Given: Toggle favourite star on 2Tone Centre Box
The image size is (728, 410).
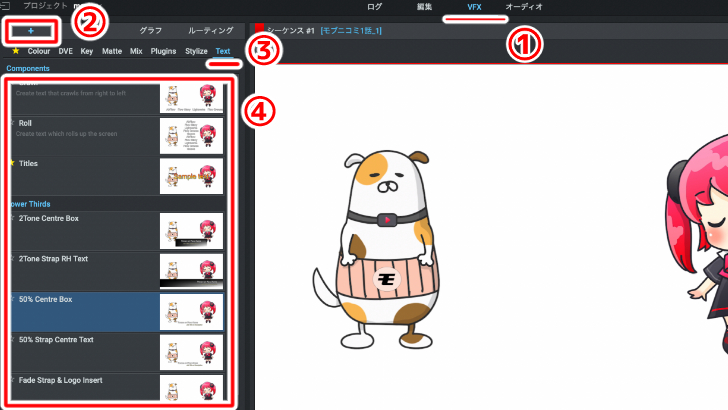Looking at the screenshot, I should tap(13, 218).
